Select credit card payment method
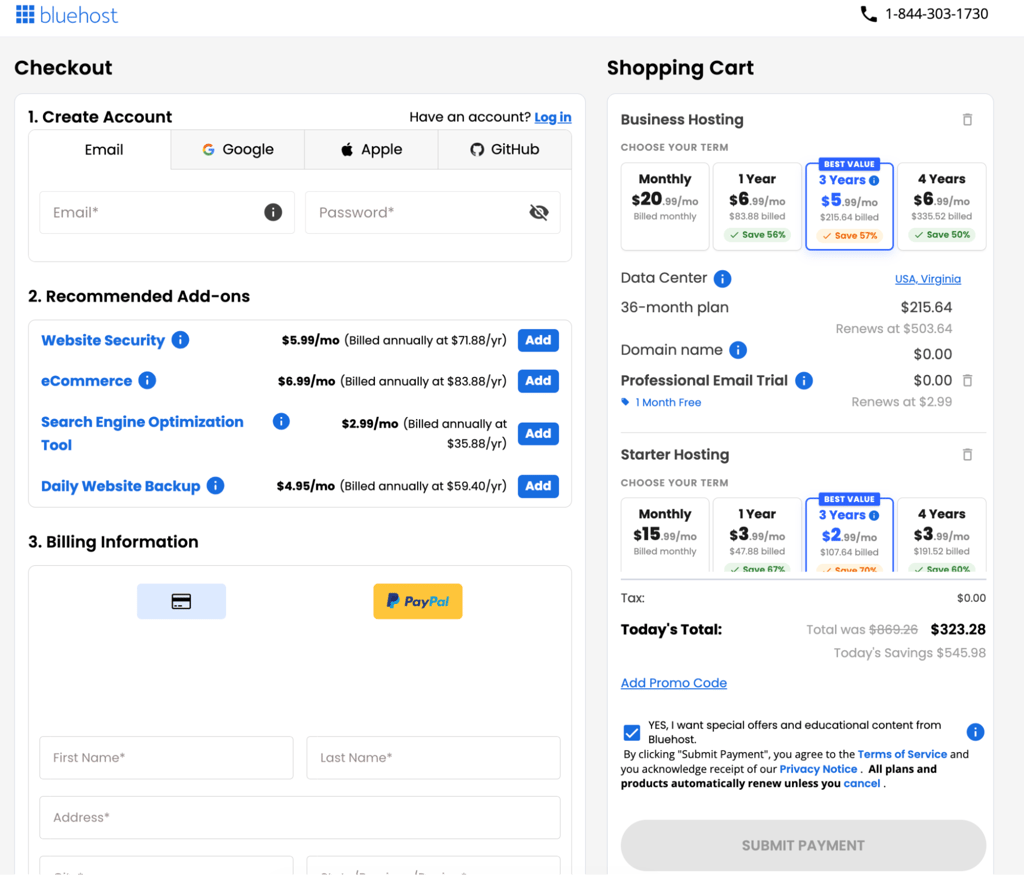 182,601
